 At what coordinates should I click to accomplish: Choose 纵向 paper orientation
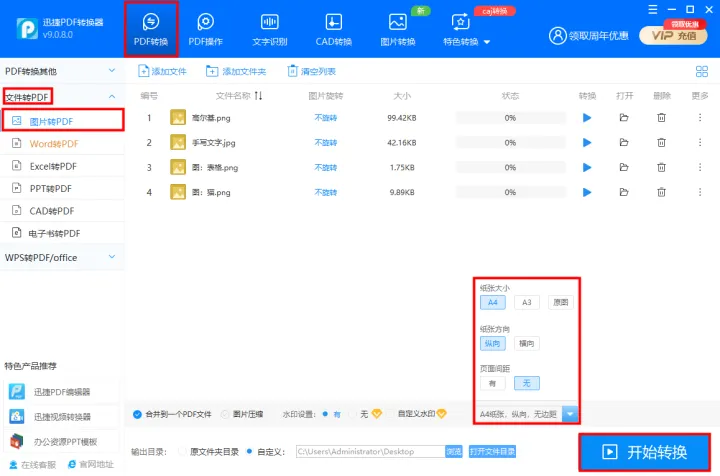493,343
